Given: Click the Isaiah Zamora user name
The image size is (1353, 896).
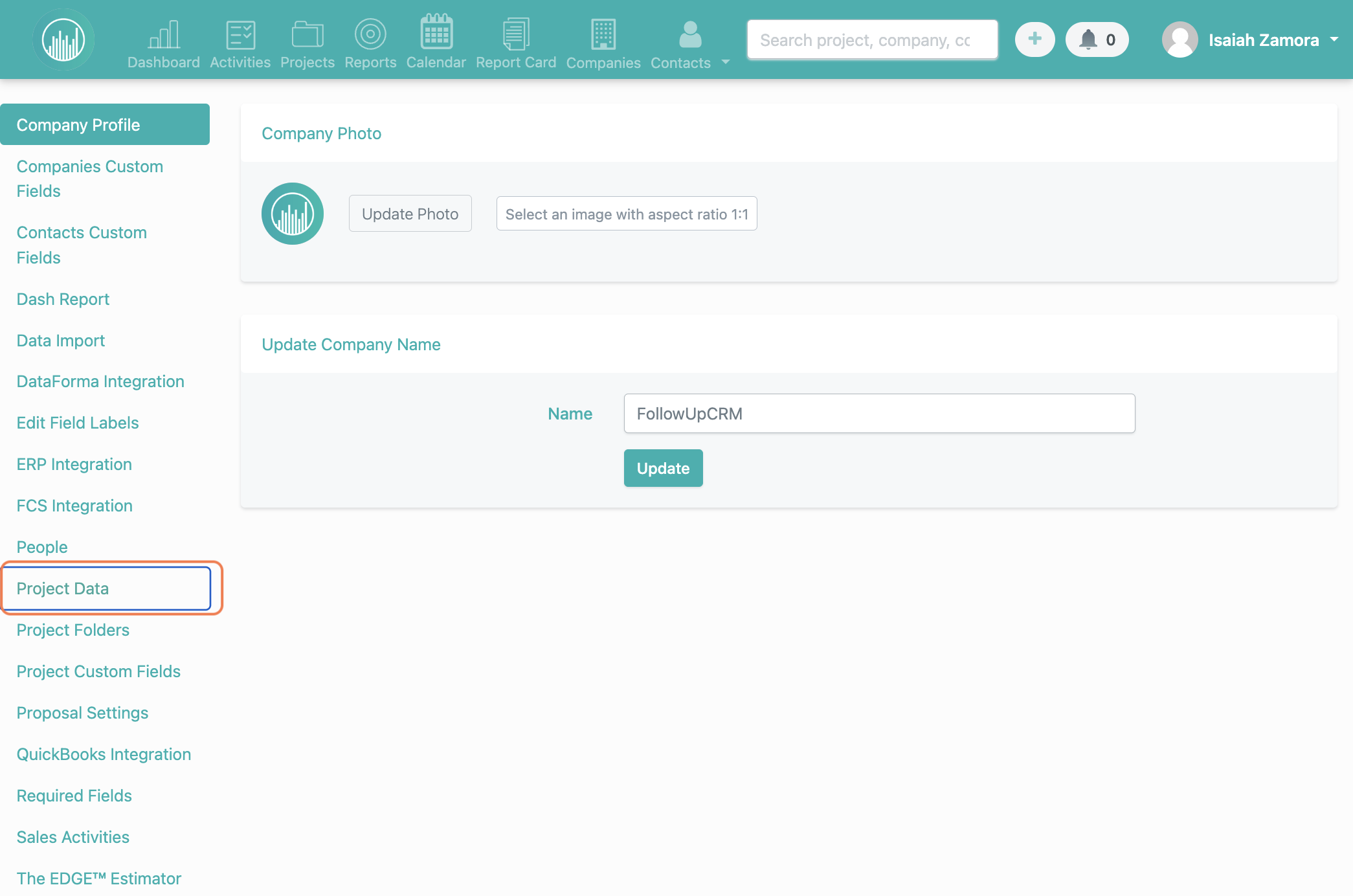Looking at the screenshot, I should pyautogui.click(x=1264, y=40).
